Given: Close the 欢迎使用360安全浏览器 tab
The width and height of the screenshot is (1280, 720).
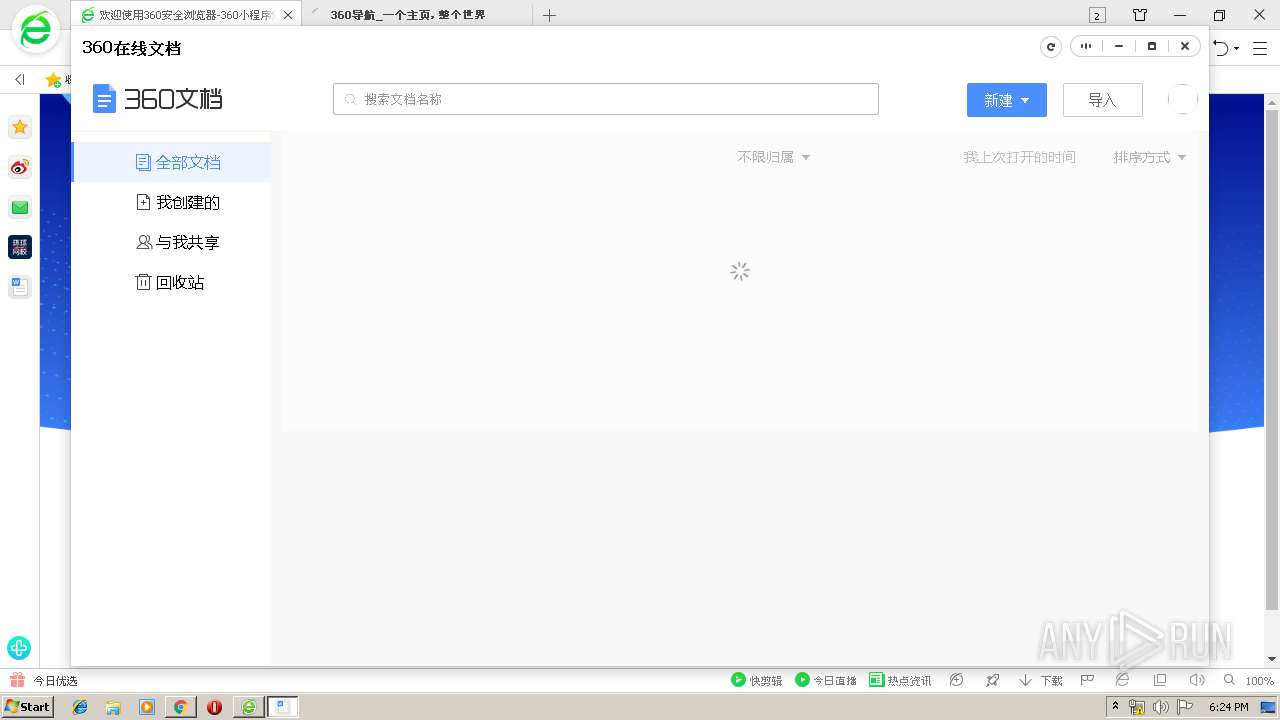Looking at the screenshot, I should (289, 15).
